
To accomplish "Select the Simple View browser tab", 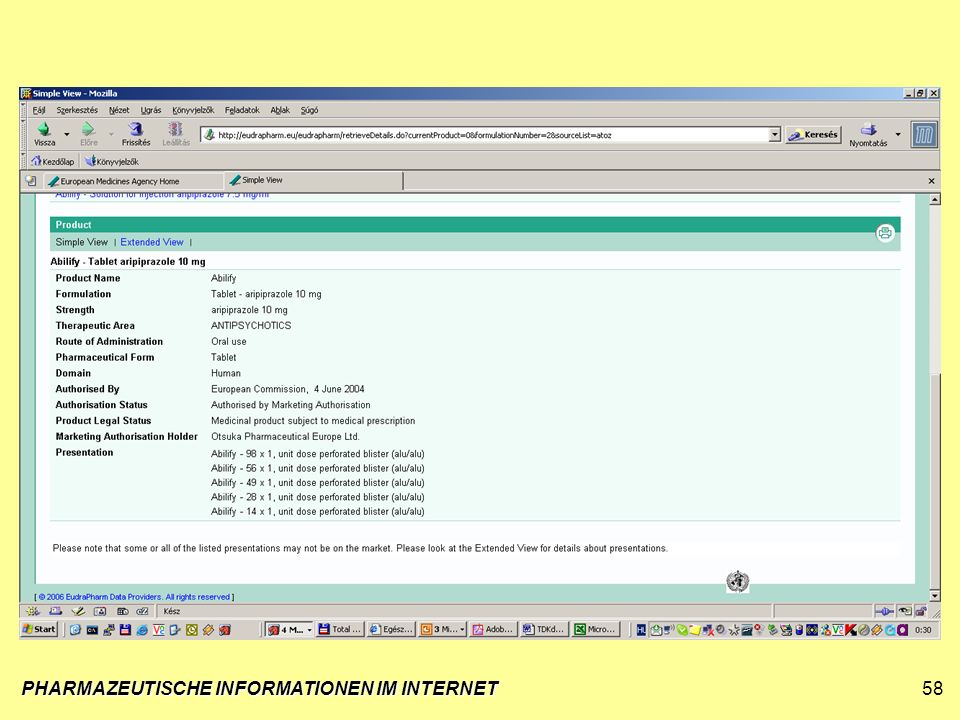I will tap(313, 181).
